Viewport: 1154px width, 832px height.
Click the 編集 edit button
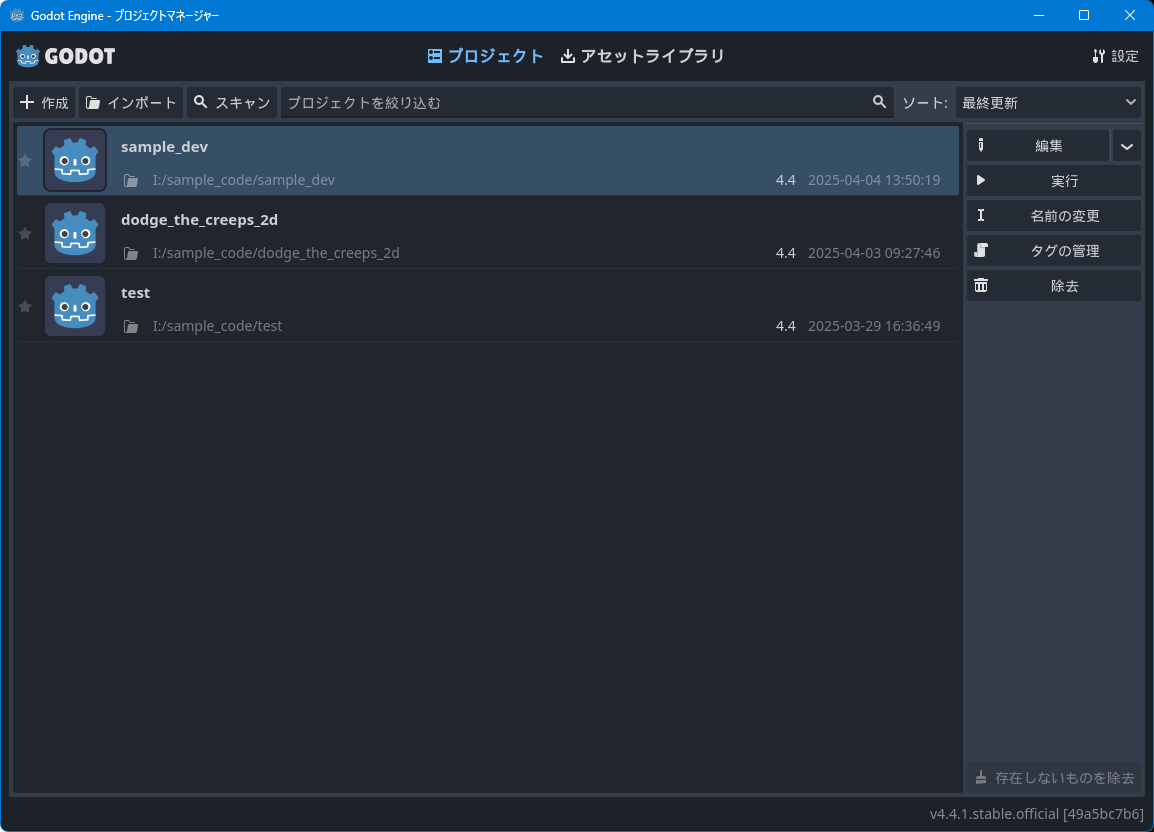click(1038, 146)
